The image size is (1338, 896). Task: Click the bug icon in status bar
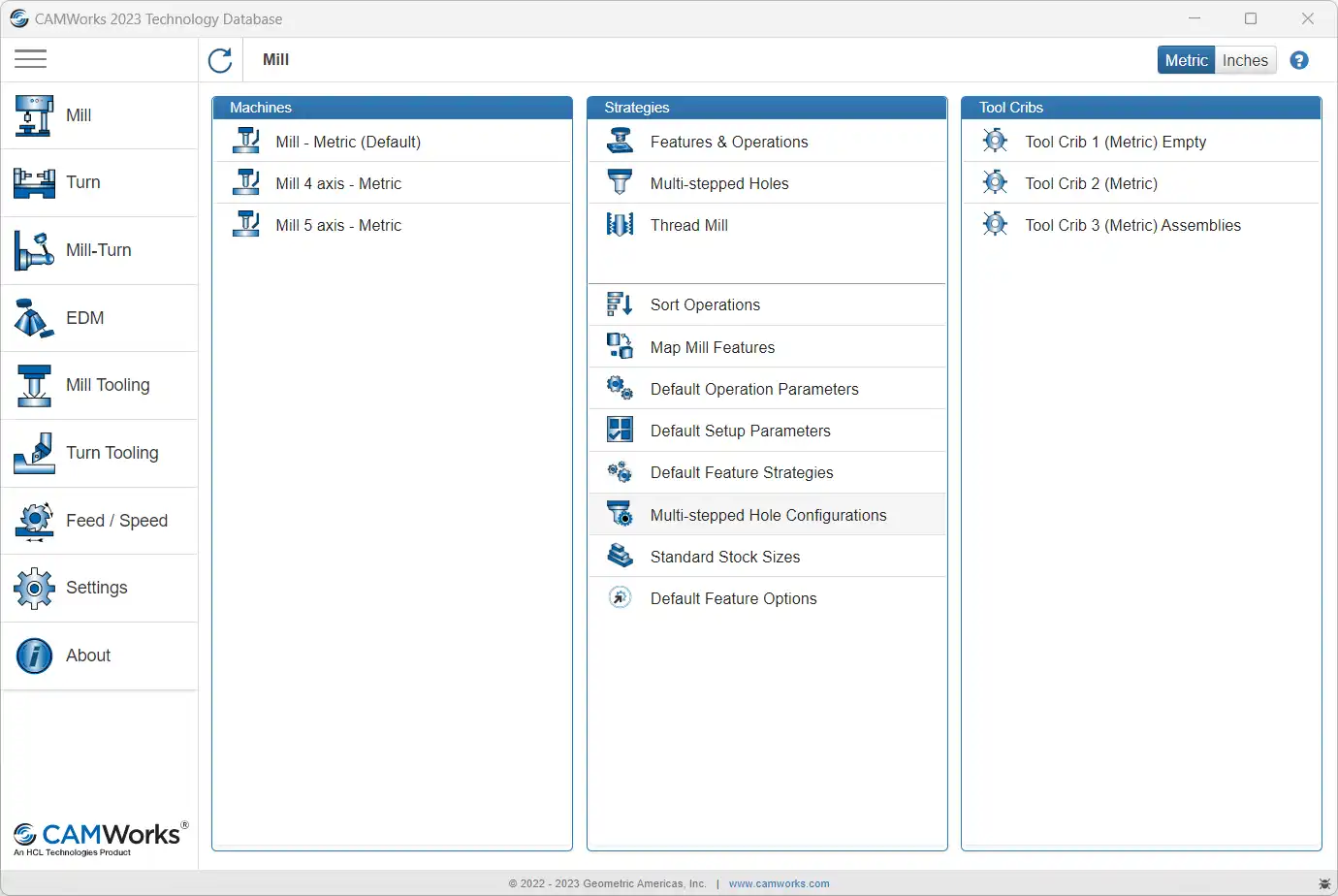tap(1324, 883)
